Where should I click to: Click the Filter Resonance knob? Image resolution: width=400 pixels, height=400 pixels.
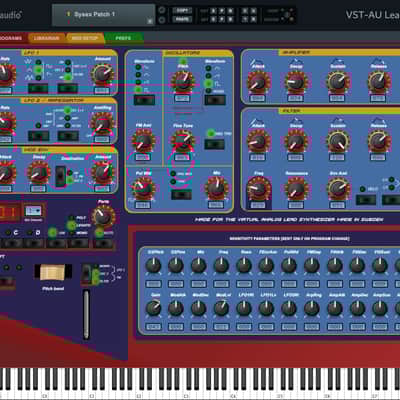[296, 189]
